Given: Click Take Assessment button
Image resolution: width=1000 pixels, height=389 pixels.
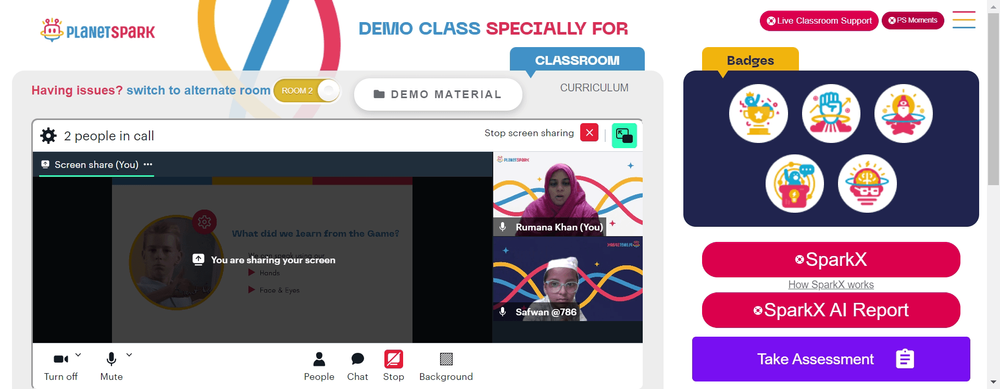Looking at the screenshot, I should click(x=831, y=359).
